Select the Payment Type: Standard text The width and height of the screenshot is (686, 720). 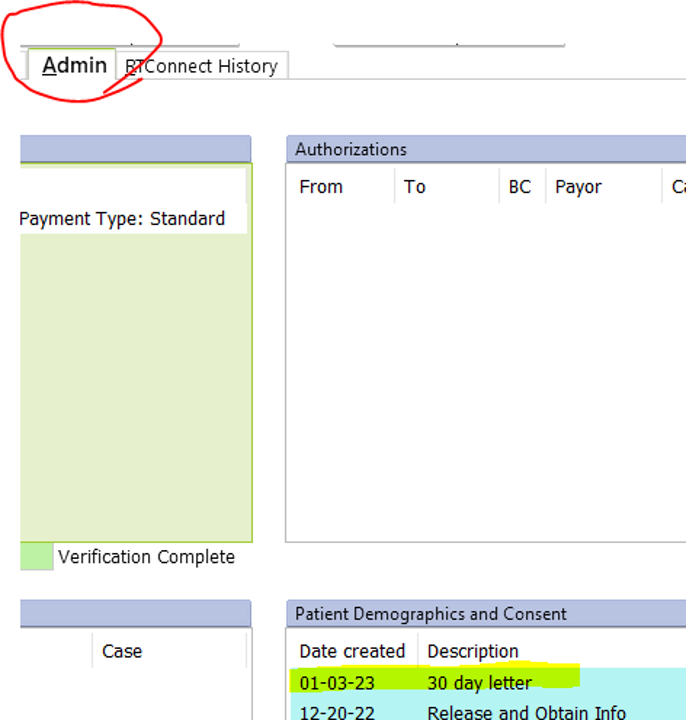[x=123, y=218]
